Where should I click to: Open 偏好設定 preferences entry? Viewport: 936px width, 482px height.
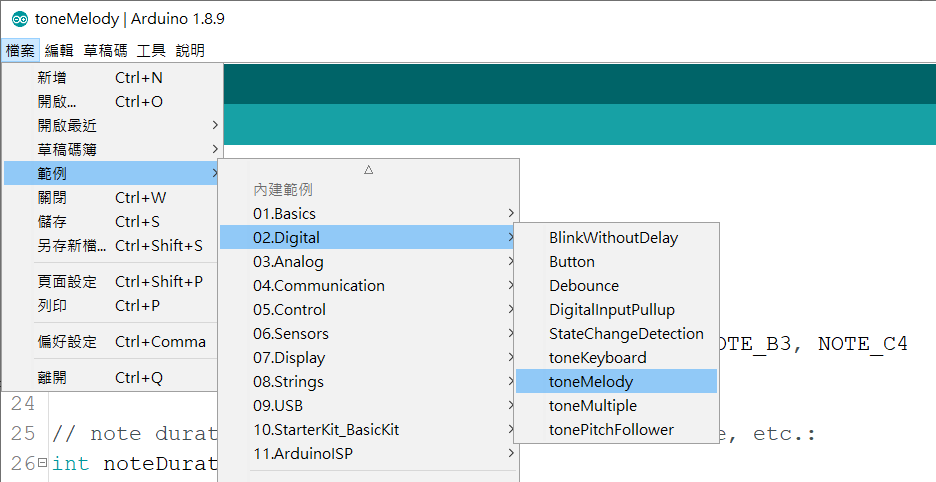point(112,342)
